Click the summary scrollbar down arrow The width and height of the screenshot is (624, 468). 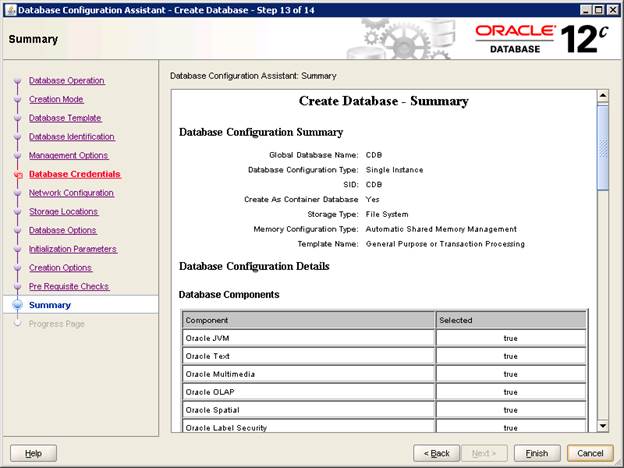602,426
